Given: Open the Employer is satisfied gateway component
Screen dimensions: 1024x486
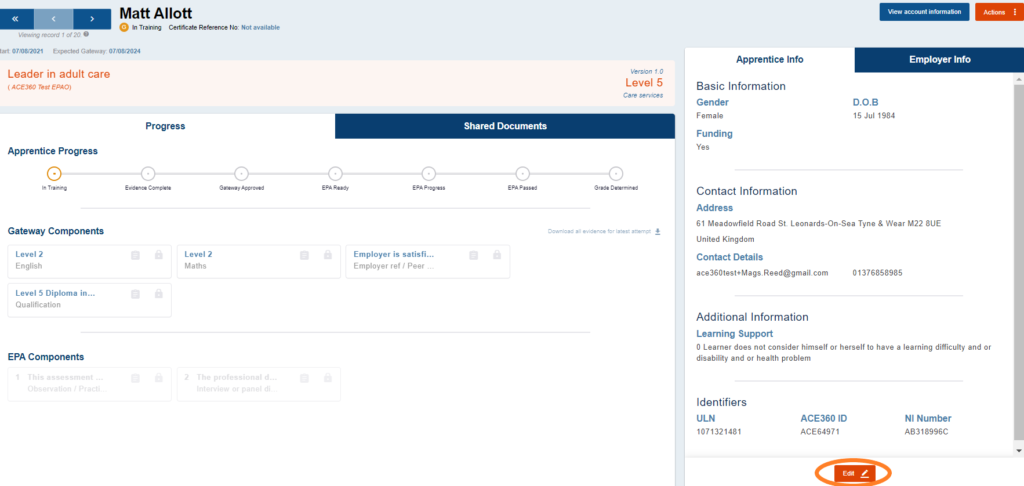Looking at the screenshot, I should pyautogui.click(x=405, y=260).
